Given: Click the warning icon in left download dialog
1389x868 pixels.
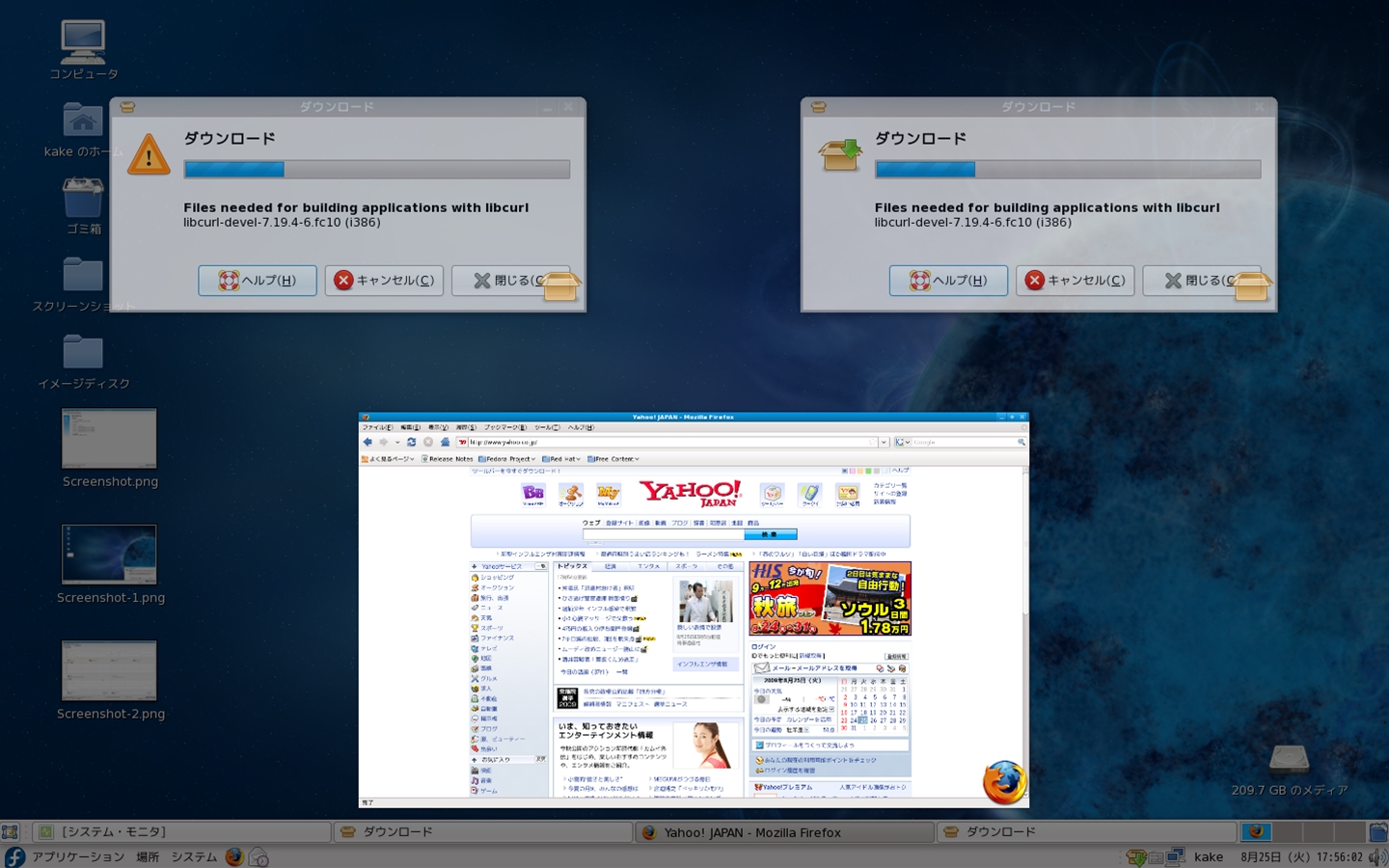Looking at the screenshot, I should [x=149, y=154].
